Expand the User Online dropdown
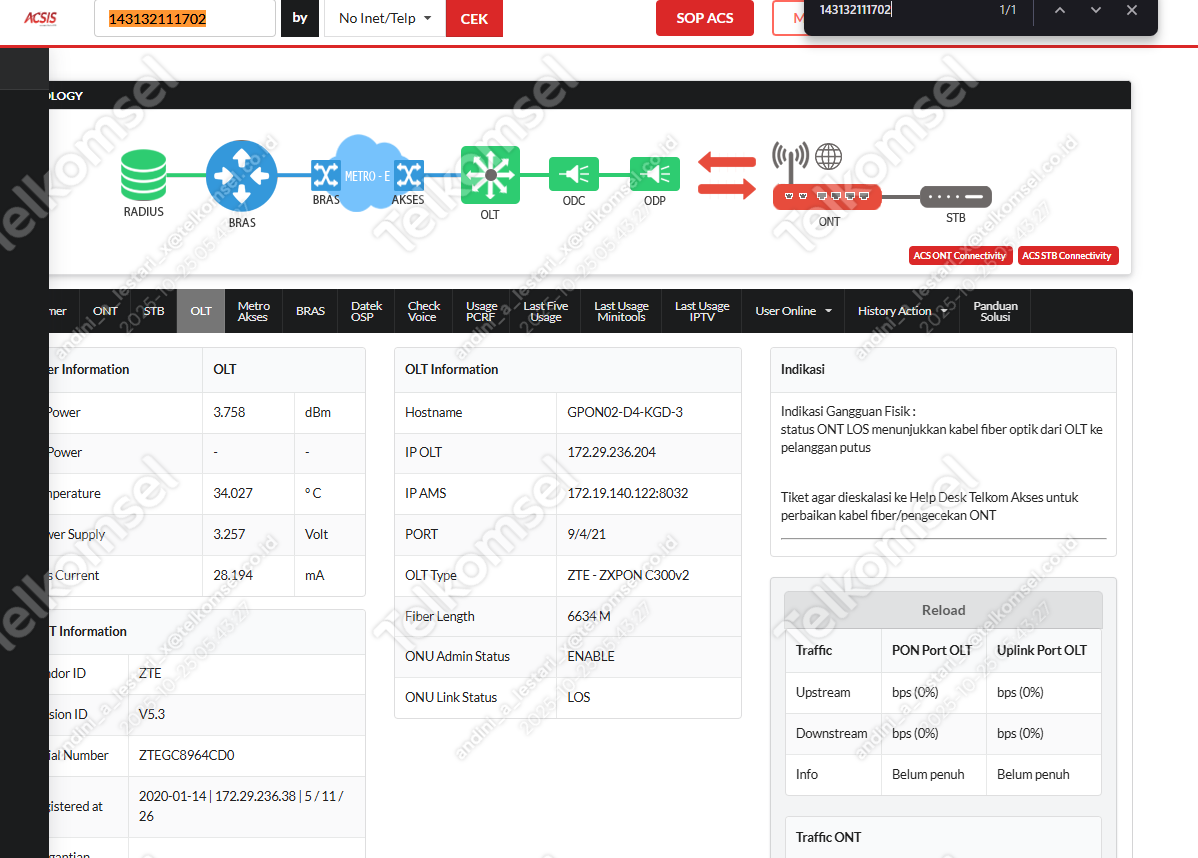Image resolution: width=1198 pixels, height=858 pixels. coord(793,311)
